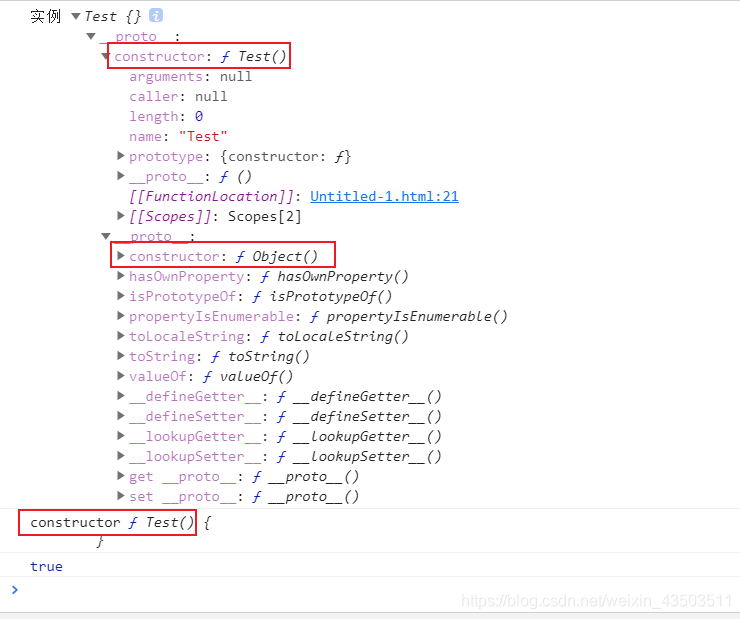Expand constructor: f Object() entry
Image resolution: width=740 pixels, height=619 pixels.
[x=121, y=256]
